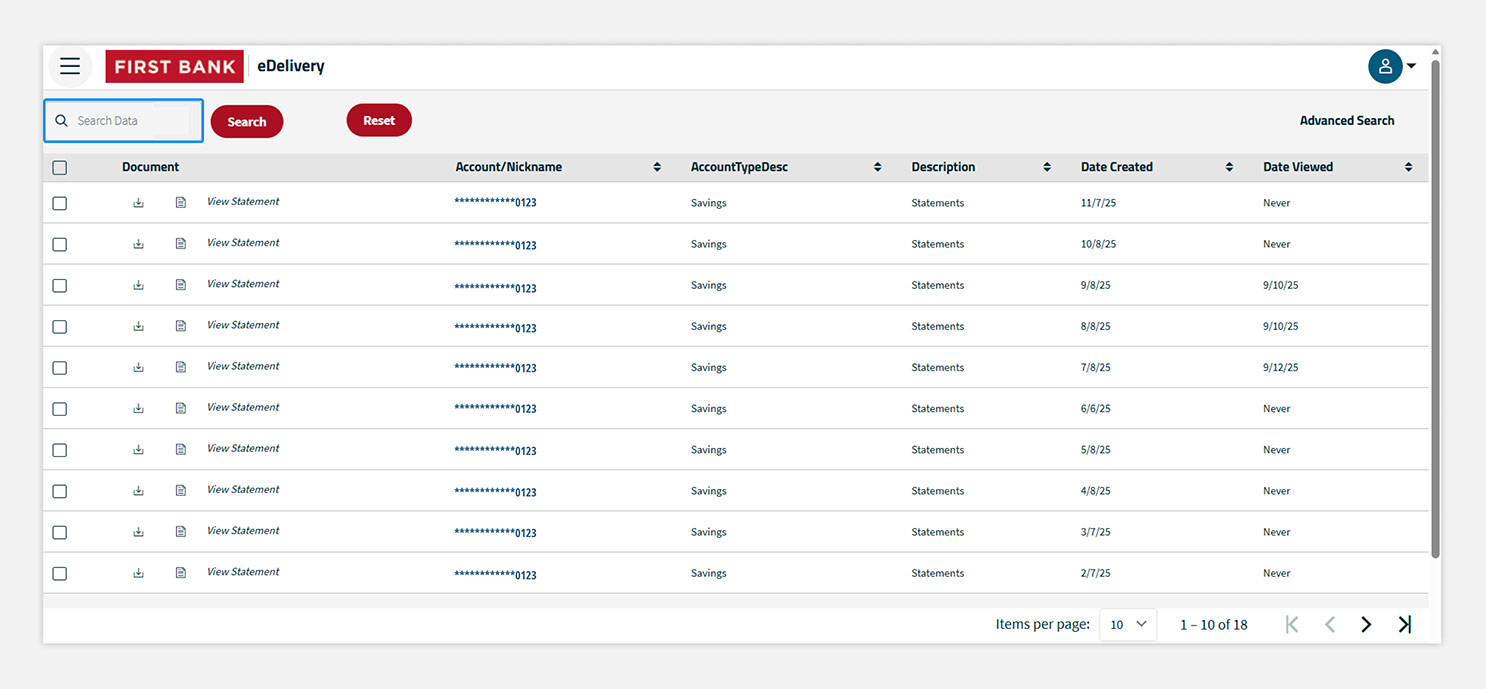Click the First Bank logo
This screenshot has height=689, width=1486.
[x=174, y=67]
